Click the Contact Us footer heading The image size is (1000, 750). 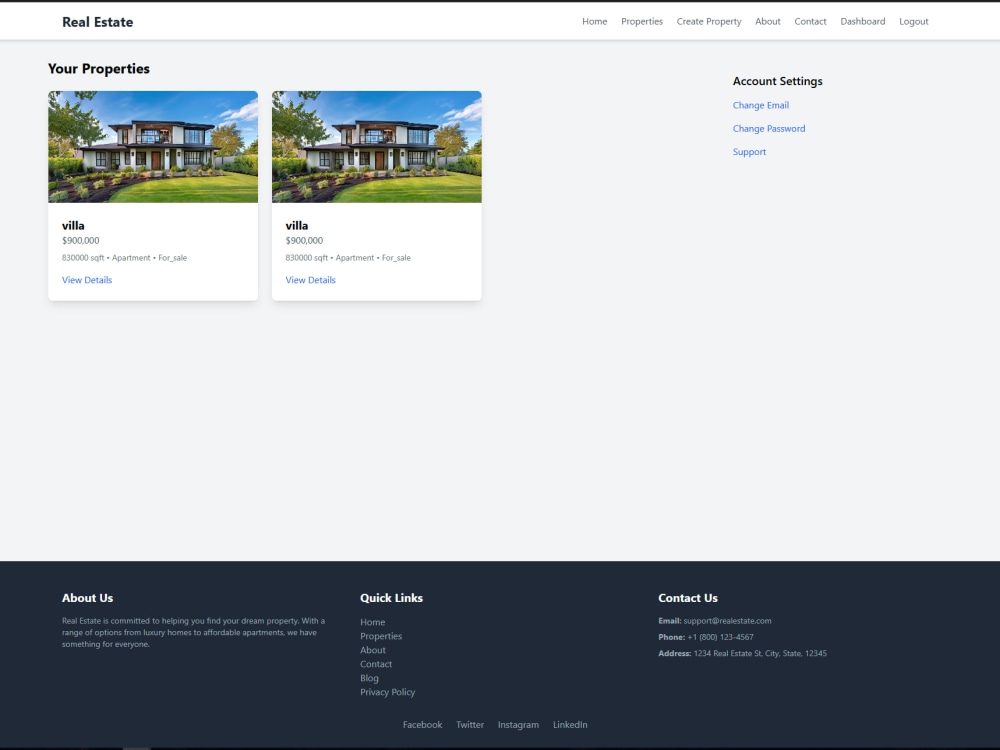click(x=688, y=598)
